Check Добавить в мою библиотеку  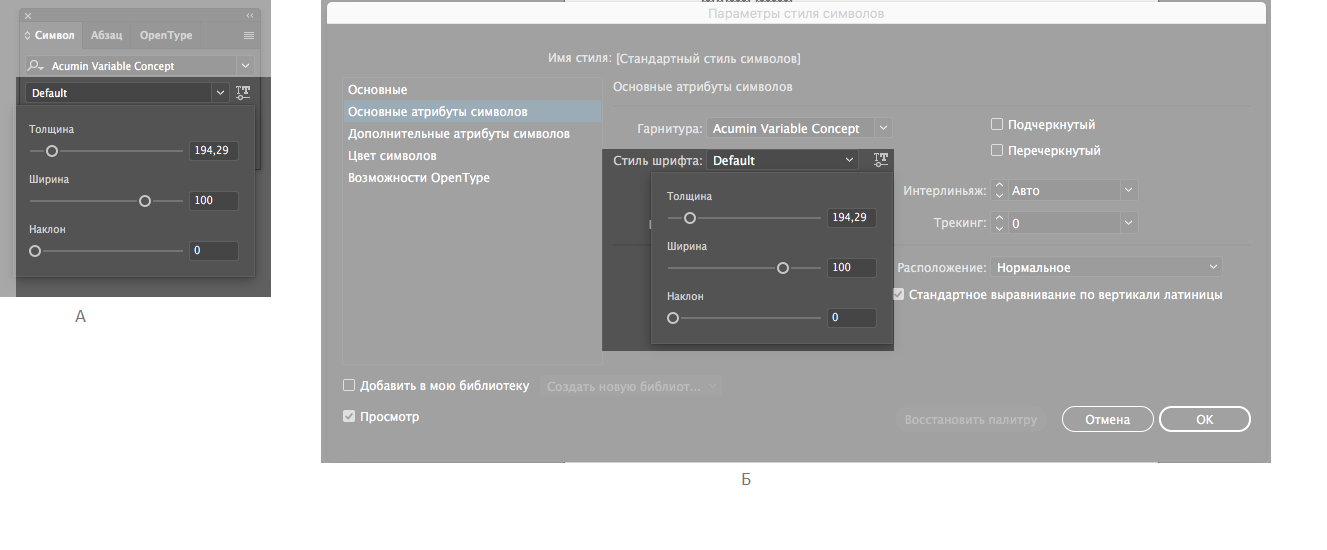pyautogui.click(x=349, y=385)
